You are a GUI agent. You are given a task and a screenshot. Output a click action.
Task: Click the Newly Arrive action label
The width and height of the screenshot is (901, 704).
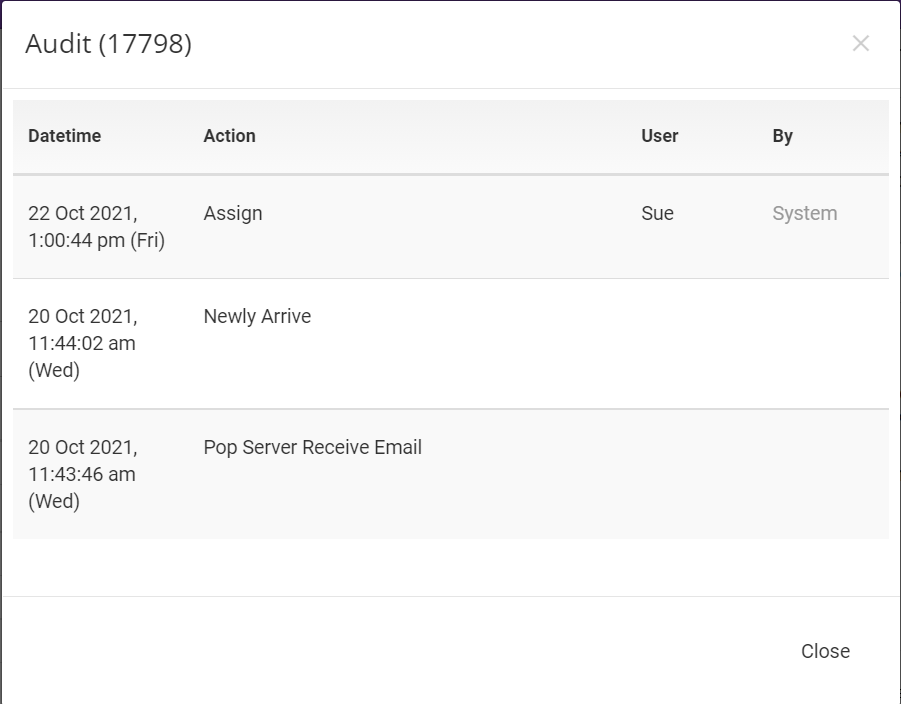click(257, 316)
